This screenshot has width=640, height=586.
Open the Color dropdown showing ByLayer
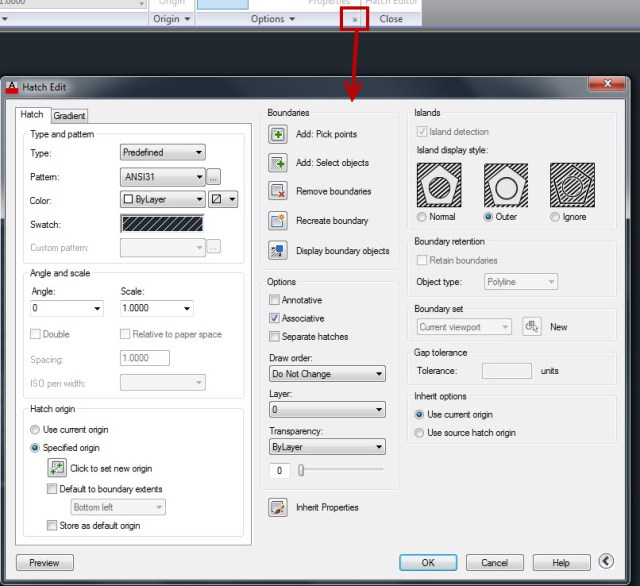(162, 199)
